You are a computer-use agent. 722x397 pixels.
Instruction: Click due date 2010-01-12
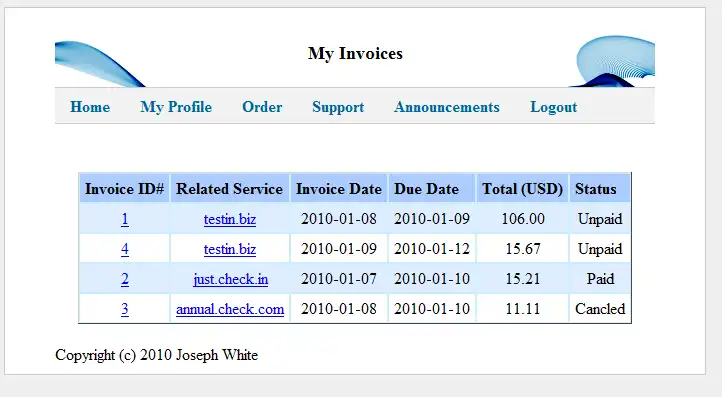pos(431,249)
